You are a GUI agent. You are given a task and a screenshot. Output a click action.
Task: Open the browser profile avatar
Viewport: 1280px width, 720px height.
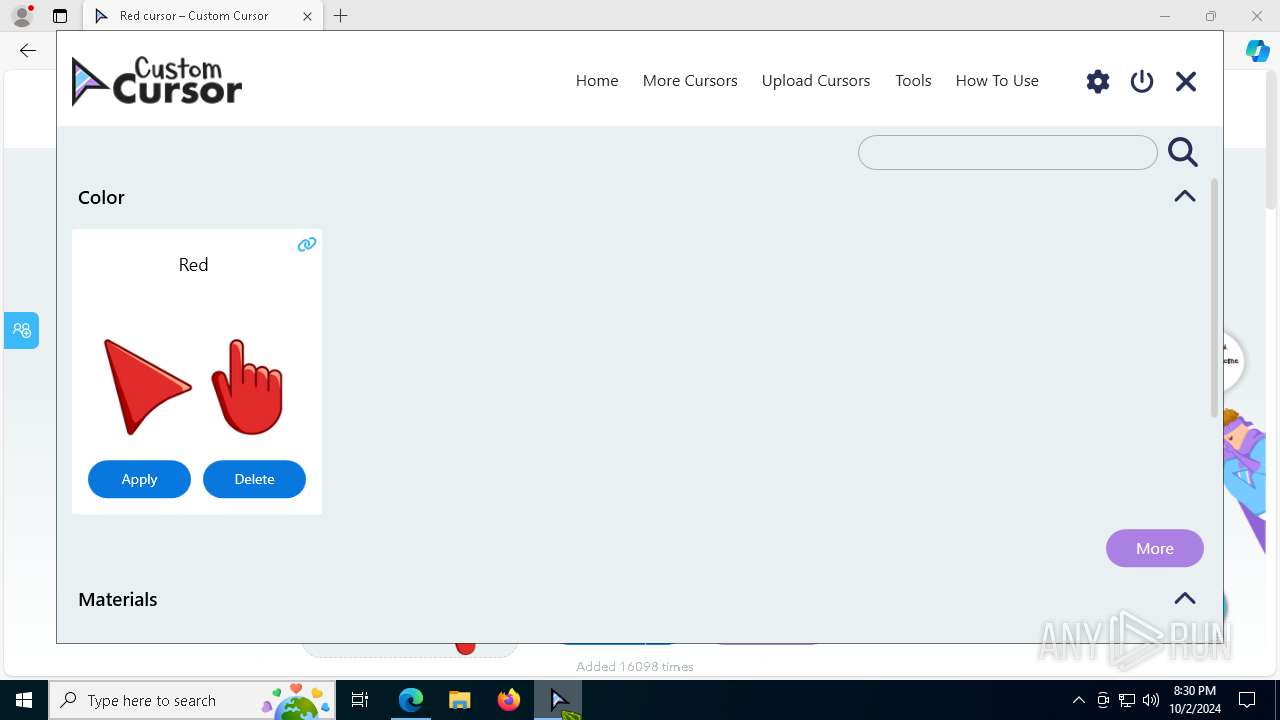(22, 16)
